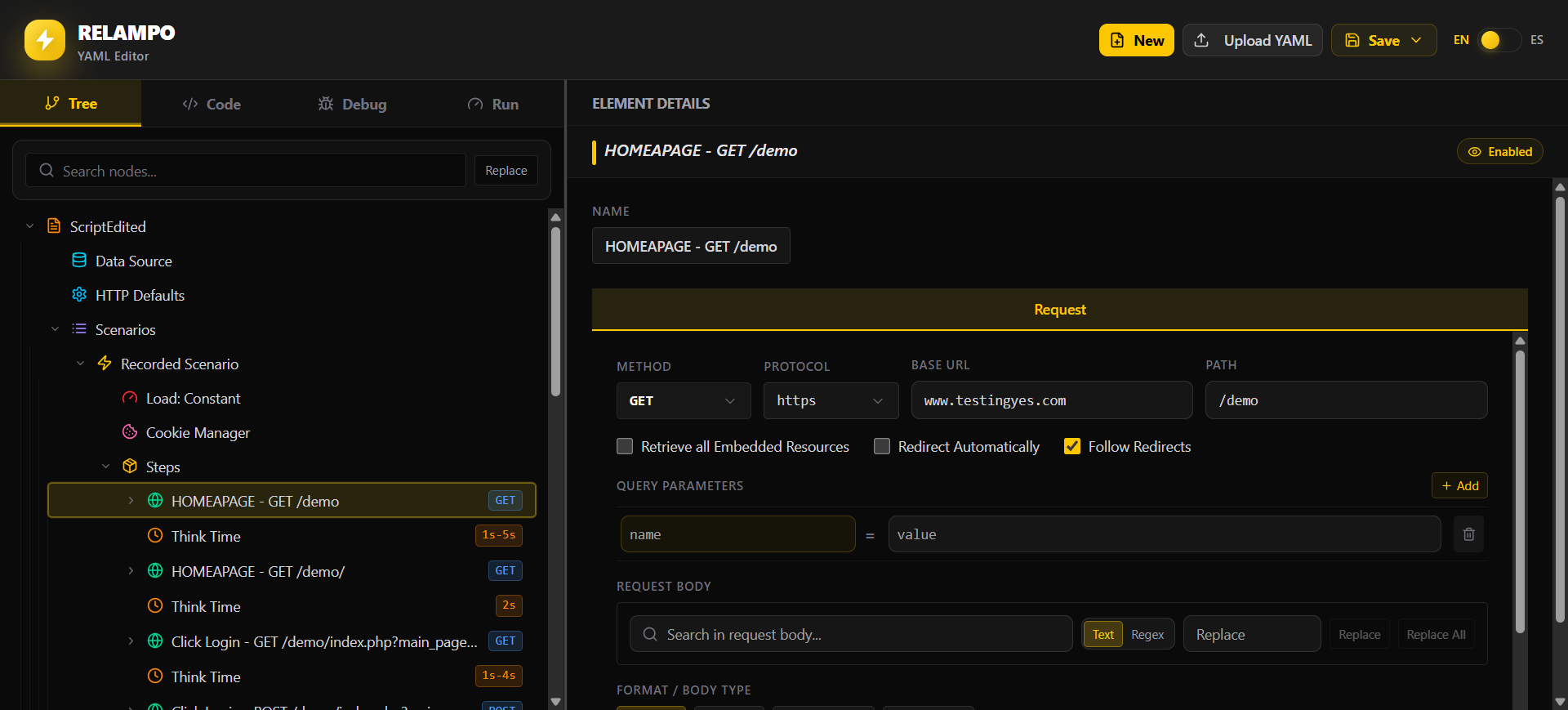This screenshot has width=1568, height=710.
Task: Click the New button
Action: click(x=1136, y=40)
